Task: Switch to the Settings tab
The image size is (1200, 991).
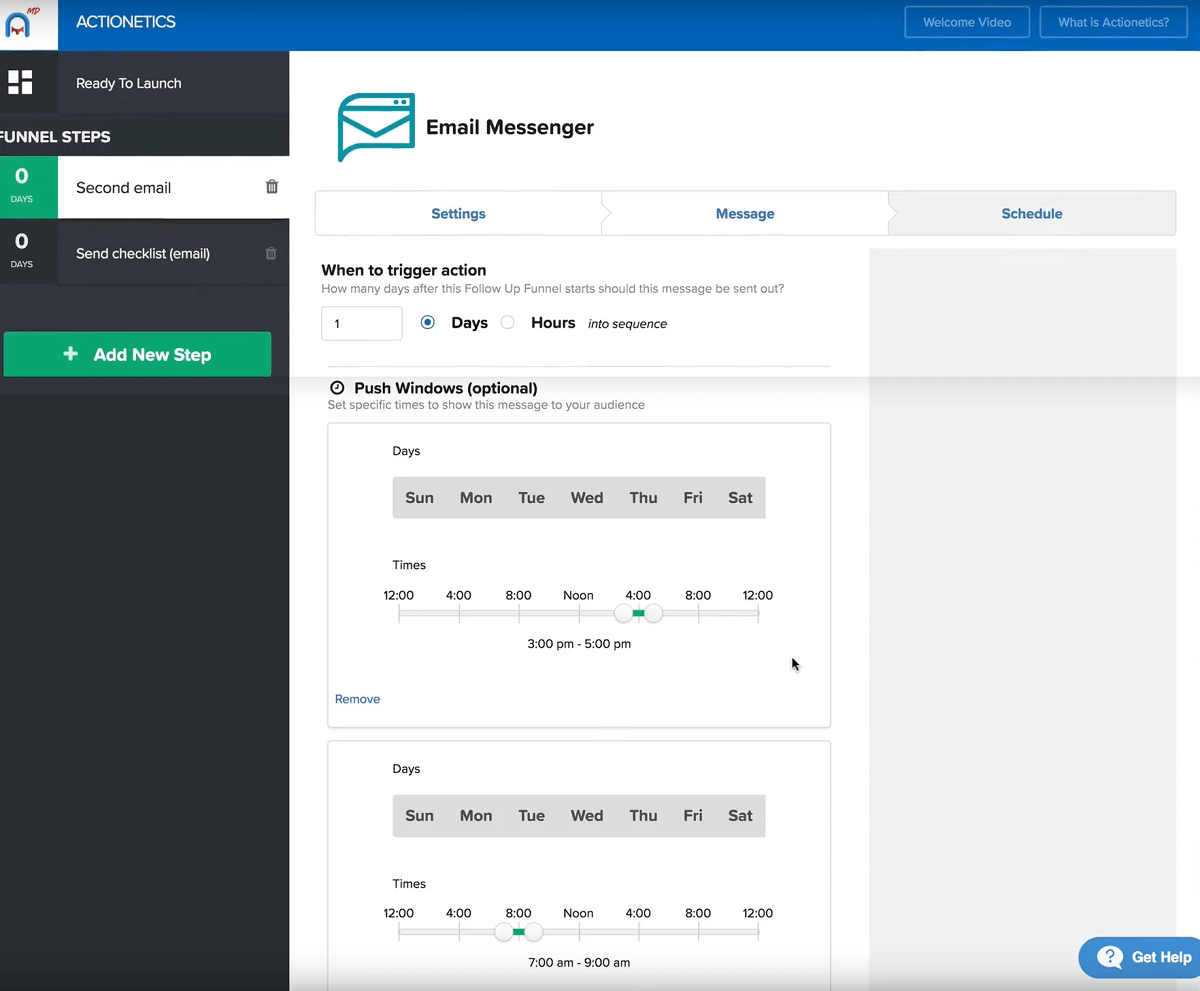Action: (x=458, y=214)
